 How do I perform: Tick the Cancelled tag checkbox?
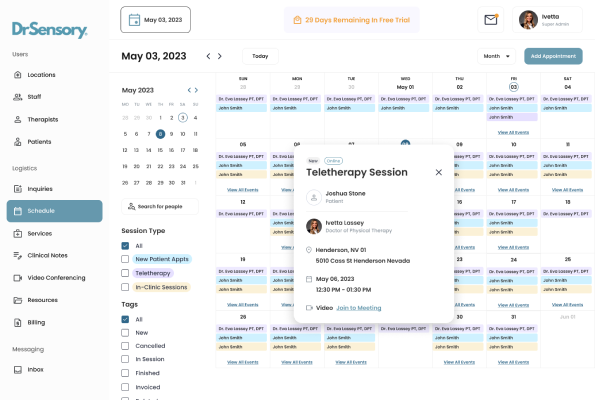pyautogui.click(x=125, y=346)
